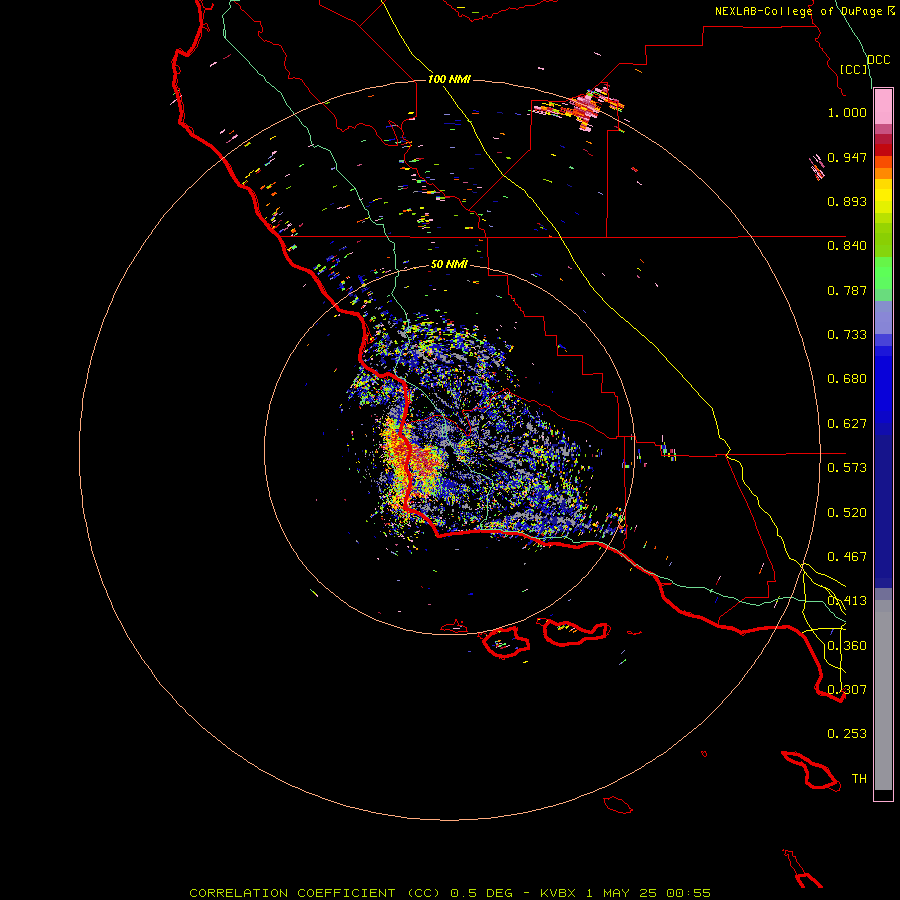This screenshot has height=900, width=900.
Task: Click the Correlation Coefficient caption at bottom
Action: point(450,893)
